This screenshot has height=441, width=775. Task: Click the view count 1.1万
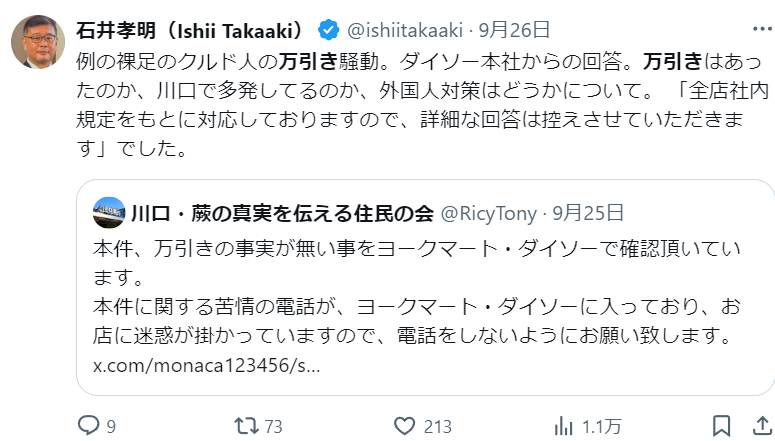pyautogui.click(x=602, y=427)
